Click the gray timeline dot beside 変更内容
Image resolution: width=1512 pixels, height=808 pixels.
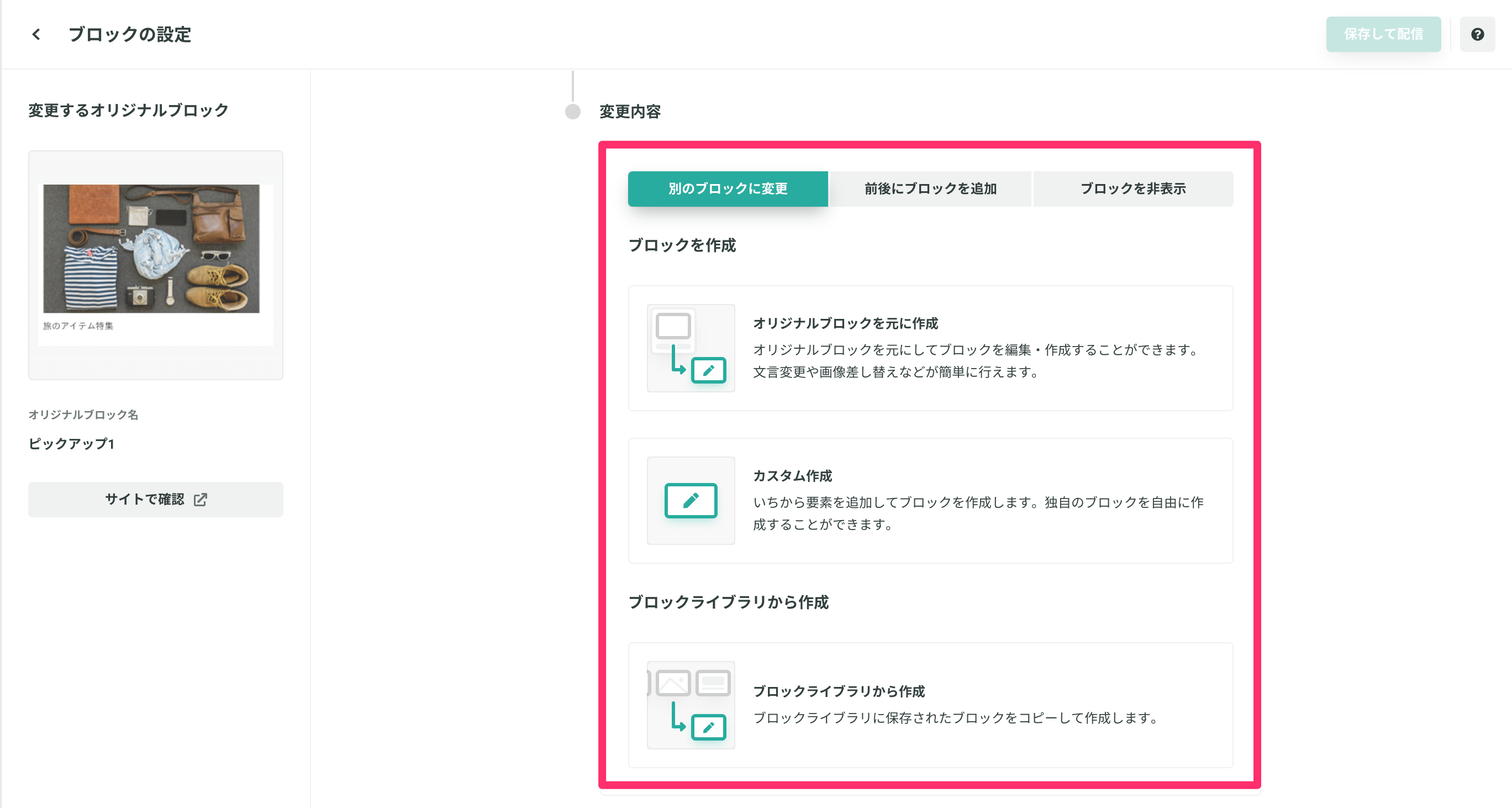[572, 112]
